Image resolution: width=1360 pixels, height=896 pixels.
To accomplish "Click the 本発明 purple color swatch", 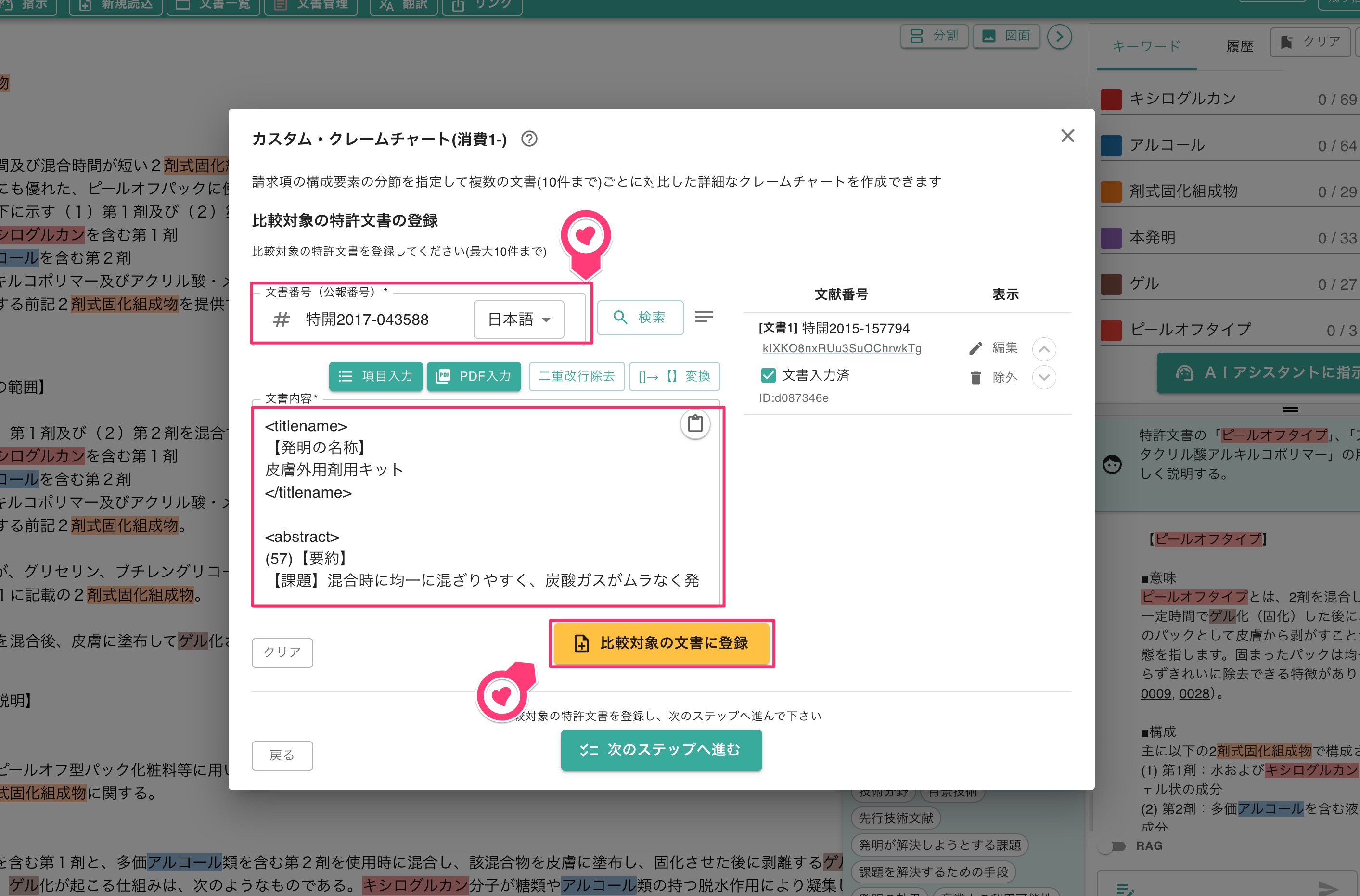I will (x=1111, y=238).
